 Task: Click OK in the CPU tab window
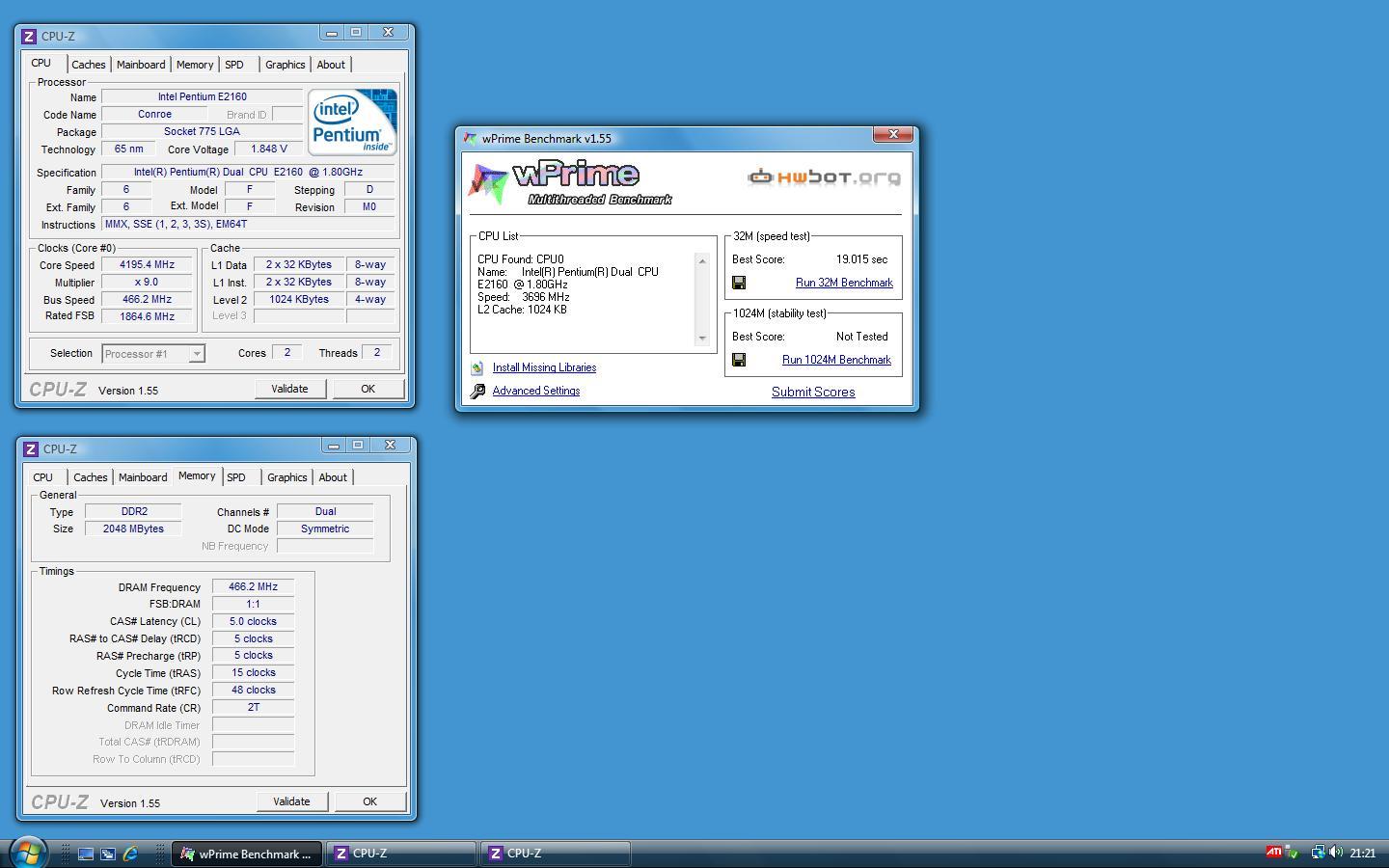coord(368,389)
